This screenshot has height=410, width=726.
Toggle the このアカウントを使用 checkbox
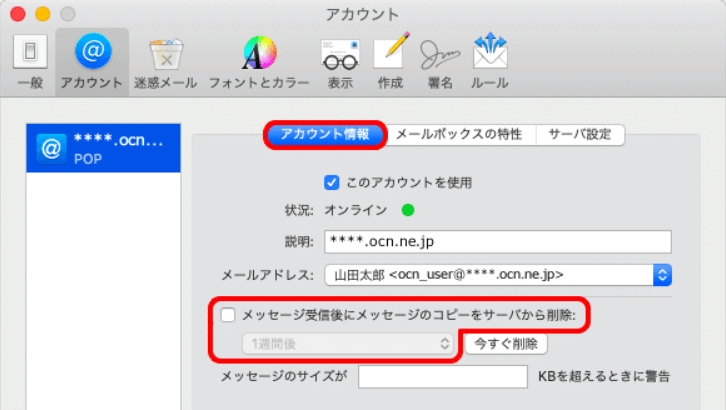click(x=332, y=183)
